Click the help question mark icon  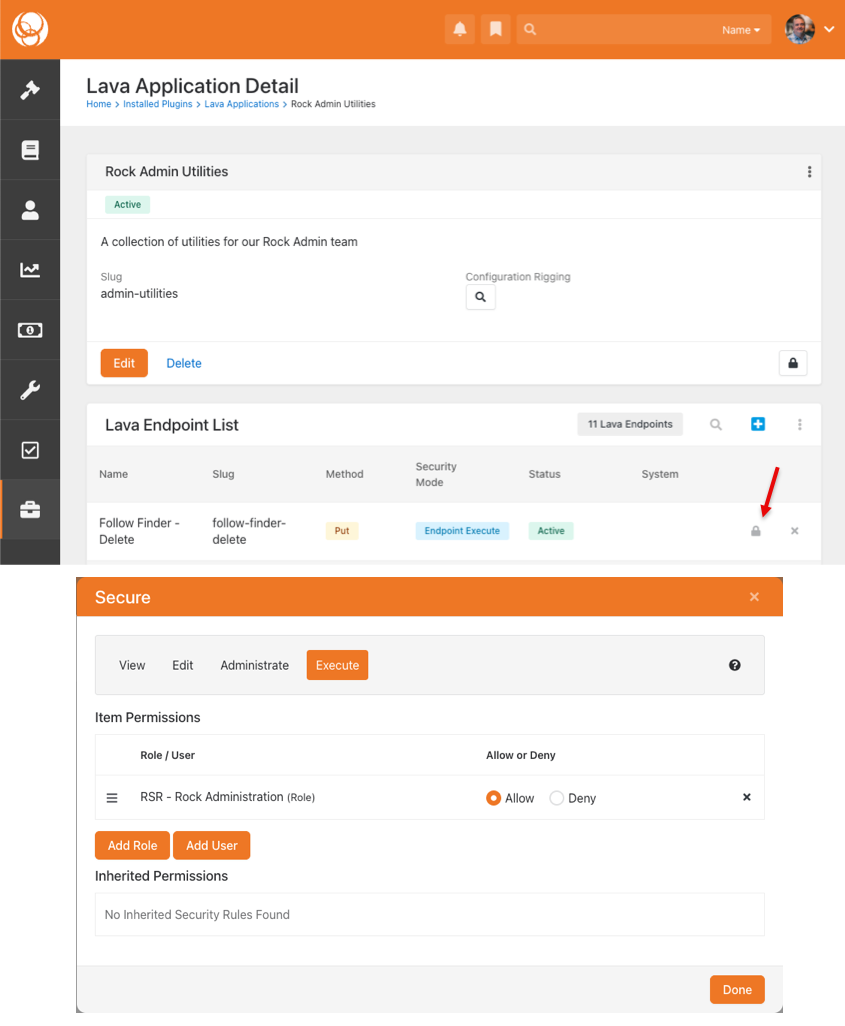tap(735, 665)
